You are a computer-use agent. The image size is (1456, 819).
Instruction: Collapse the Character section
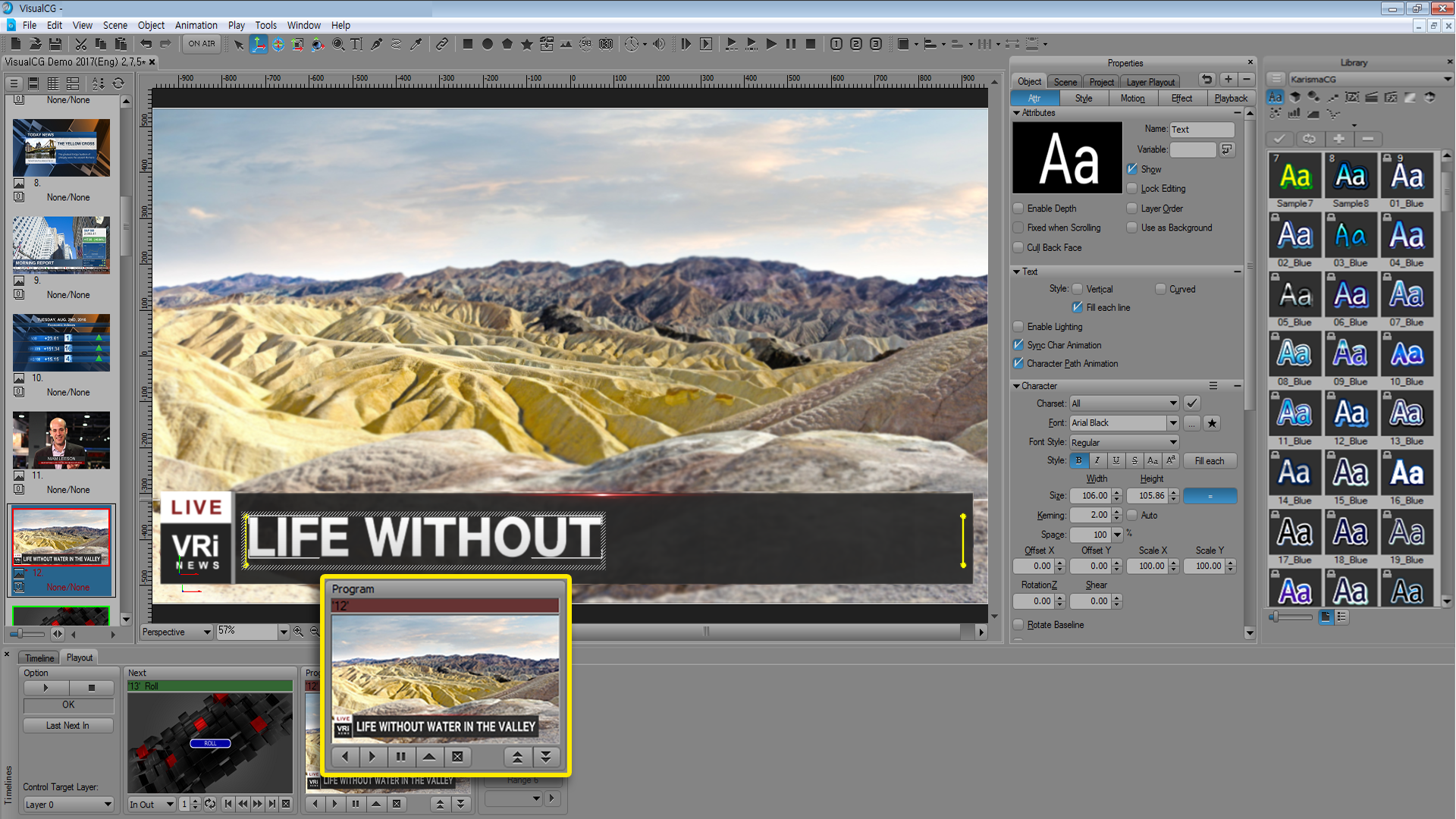(x=1017, y=386)
